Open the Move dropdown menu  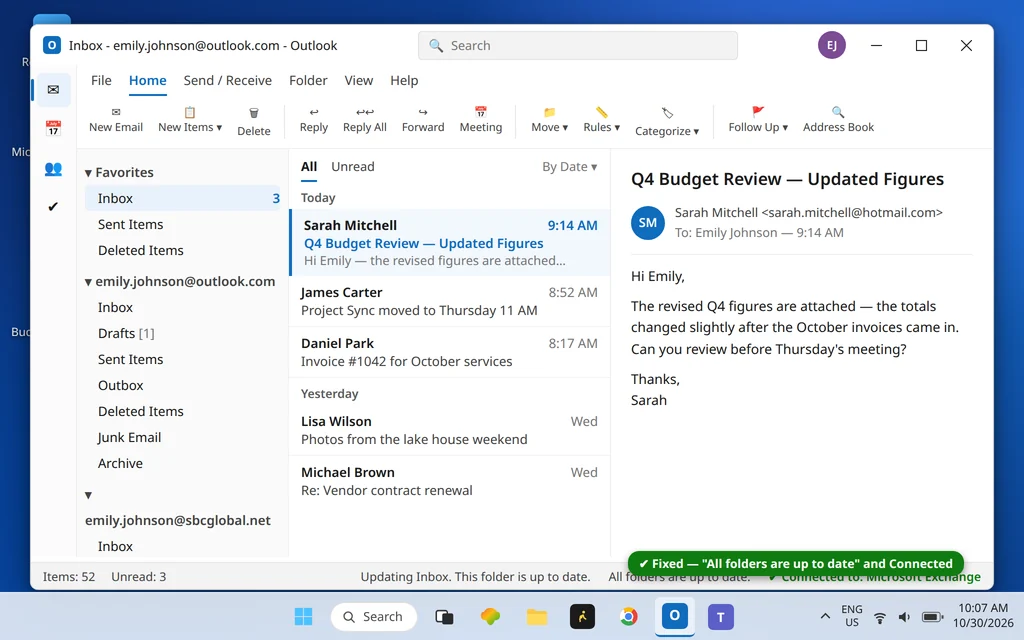click(549, 120)
